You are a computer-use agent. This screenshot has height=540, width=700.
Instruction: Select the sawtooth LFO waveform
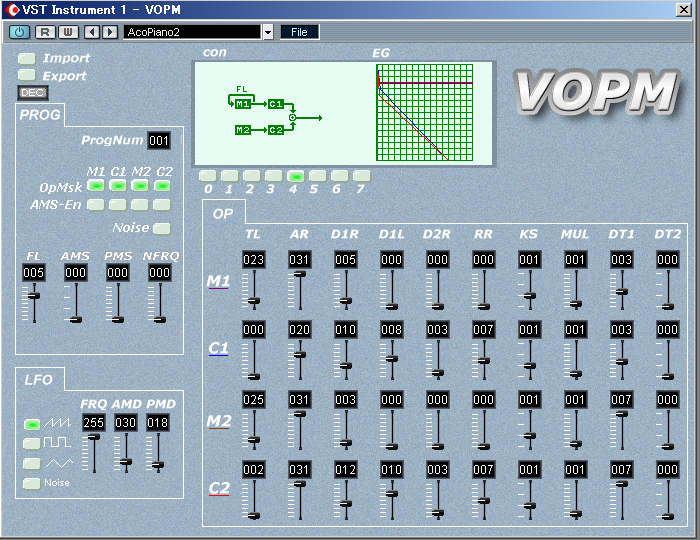pyautogui.click(x=32, y=424)
